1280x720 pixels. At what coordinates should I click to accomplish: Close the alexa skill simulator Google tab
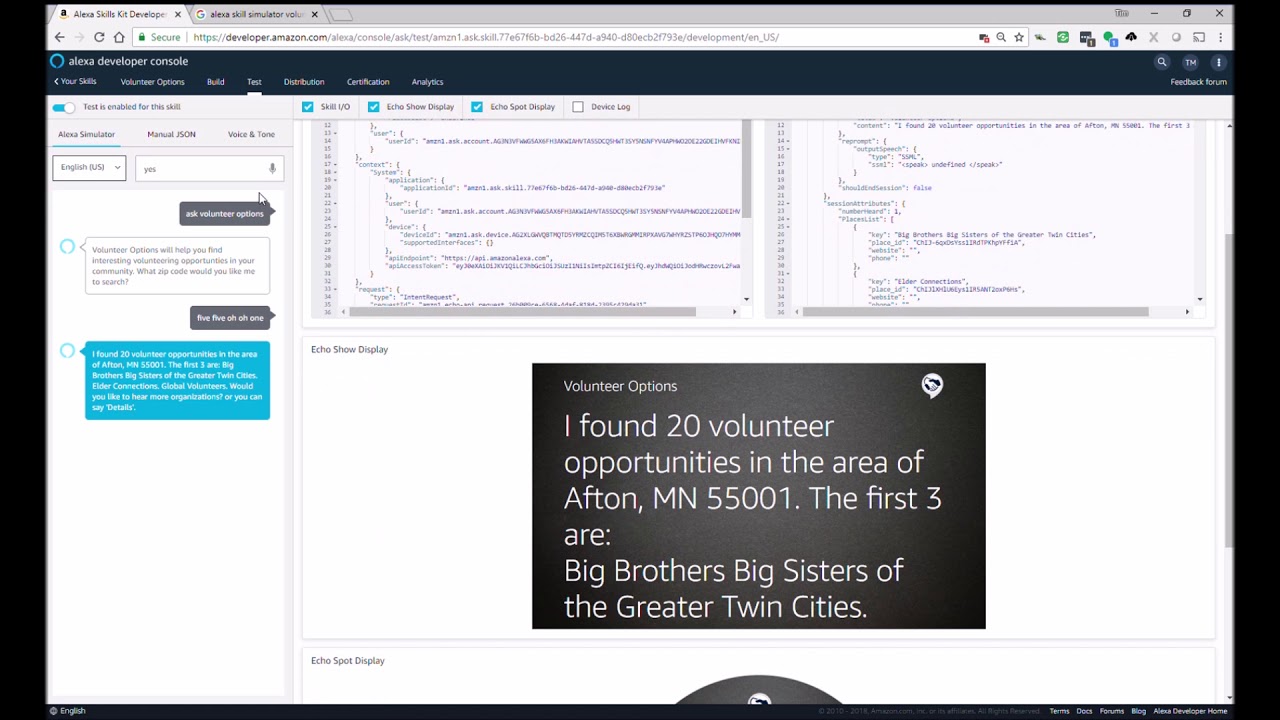pos(314,14)
